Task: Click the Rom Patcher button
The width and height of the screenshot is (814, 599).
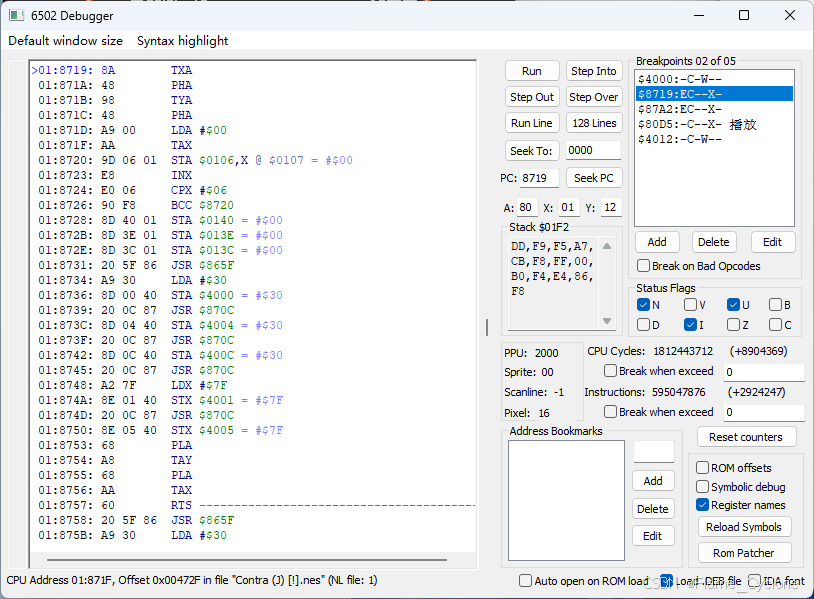Action: pyautogui.click(x=744, y=553)
